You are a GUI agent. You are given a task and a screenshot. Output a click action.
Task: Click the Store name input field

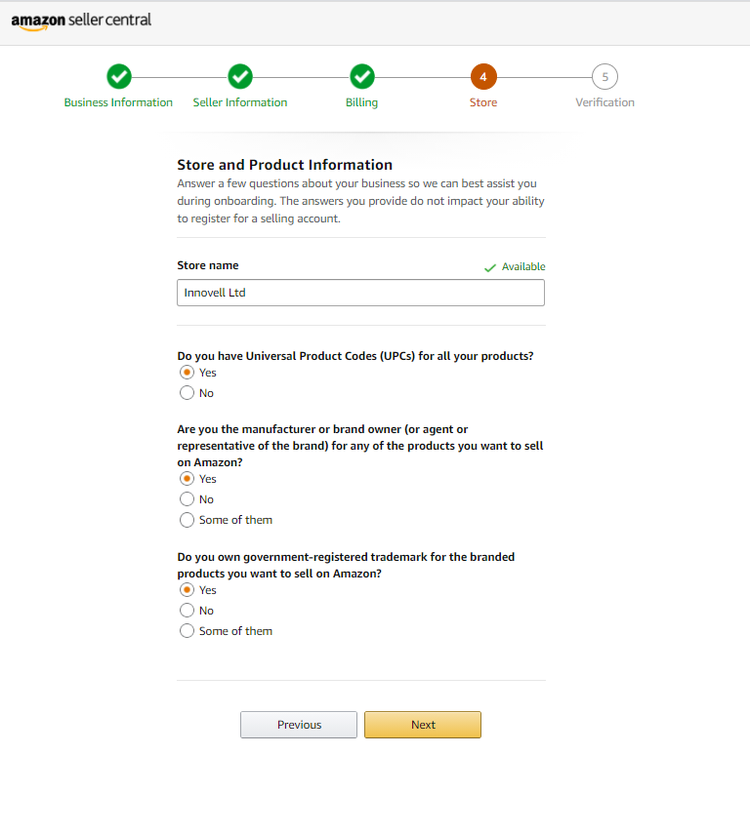(x=360, y=292)
